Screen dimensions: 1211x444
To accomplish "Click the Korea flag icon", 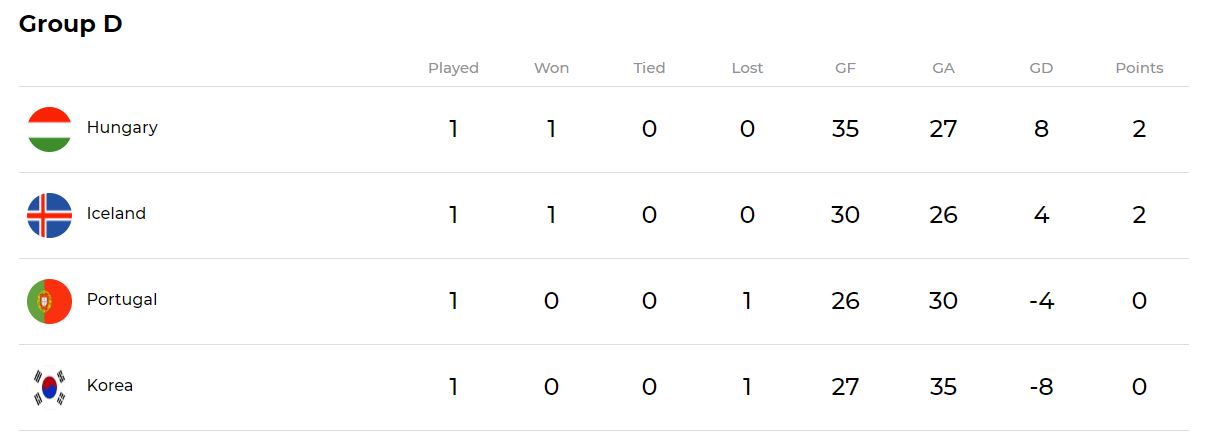I will pyautogui.click(x=49, y=387).
